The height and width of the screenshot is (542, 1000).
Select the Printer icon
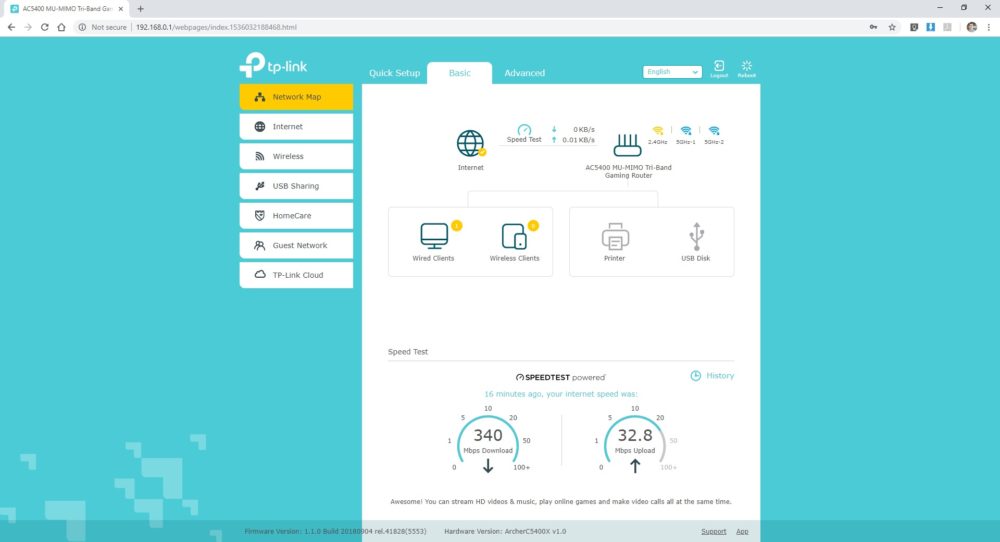[615, 236]
